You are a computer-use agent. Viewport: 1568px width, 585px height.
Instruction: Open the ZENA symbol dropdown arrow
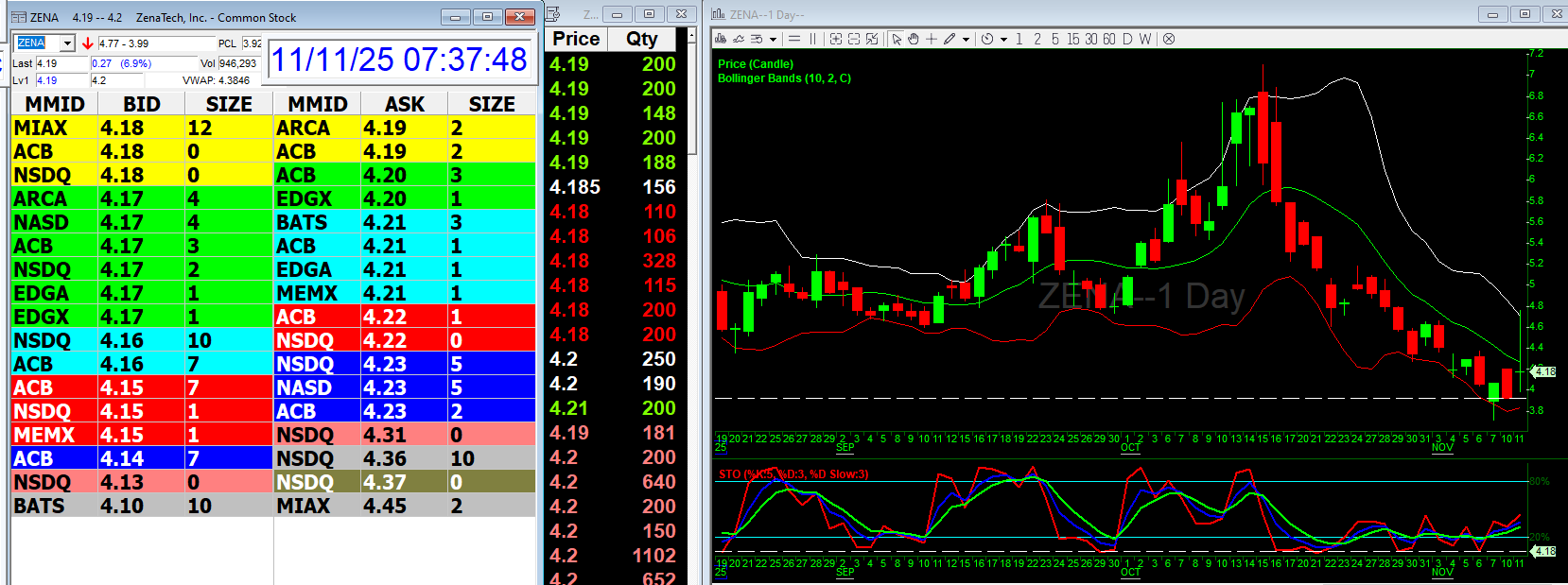coord(67,43)
